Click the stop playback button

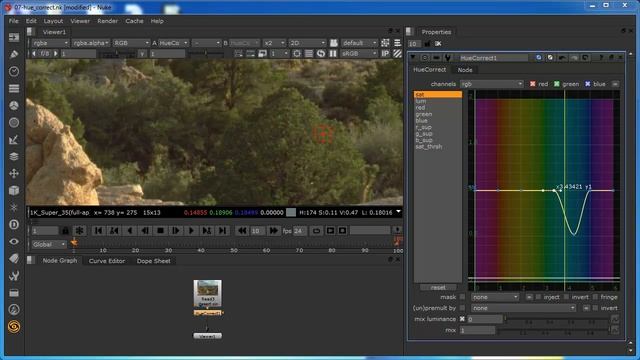(160, 231)
